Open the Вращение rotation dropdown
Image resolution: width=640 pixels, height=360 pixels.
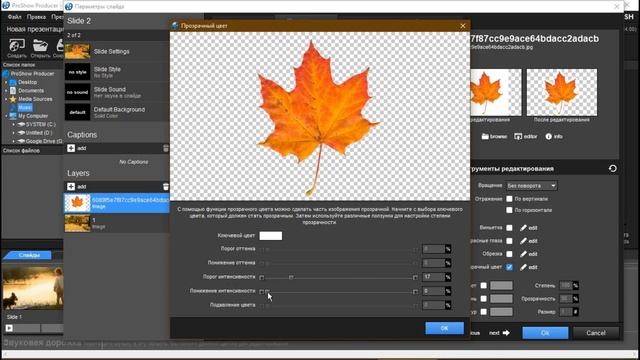click(531, 185)
